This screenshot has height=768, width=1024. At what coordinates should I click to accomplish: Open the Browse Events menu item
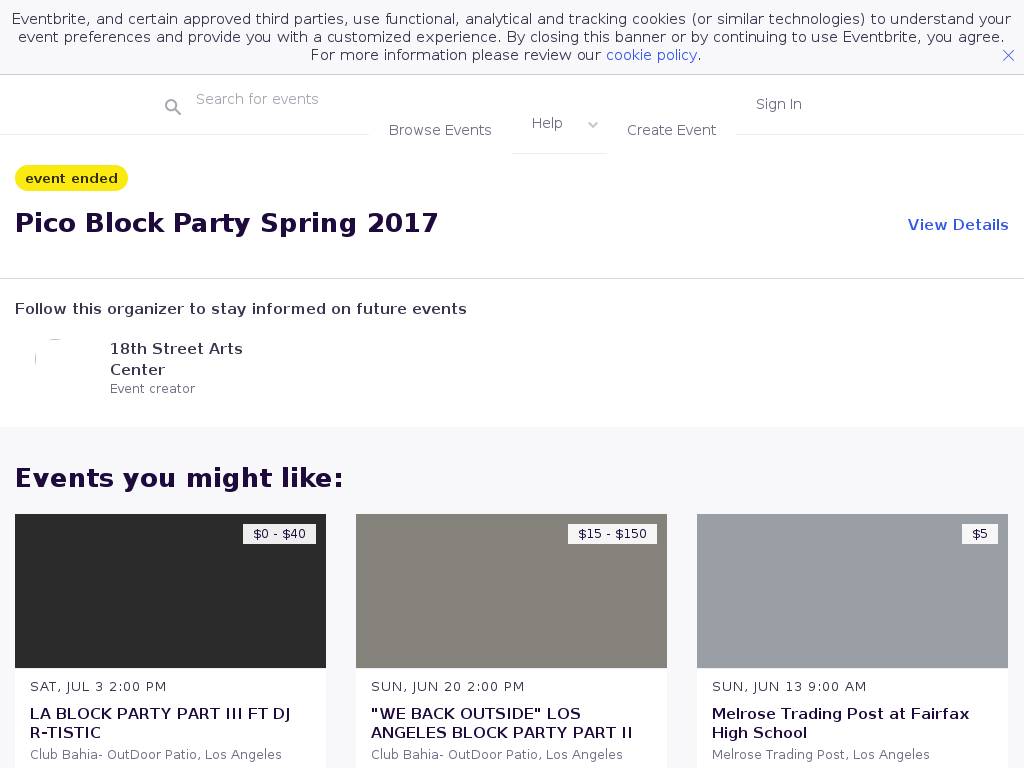(x=440, y=130)
